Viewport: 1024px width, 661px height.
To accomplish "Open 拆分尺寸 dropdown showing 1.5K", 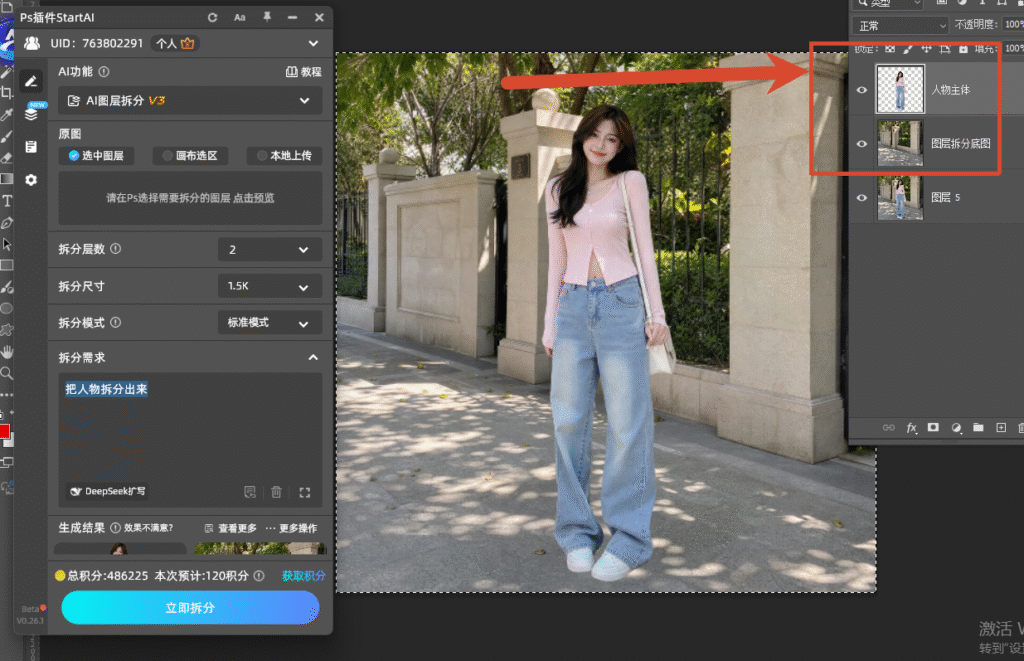I will (269, 286).
